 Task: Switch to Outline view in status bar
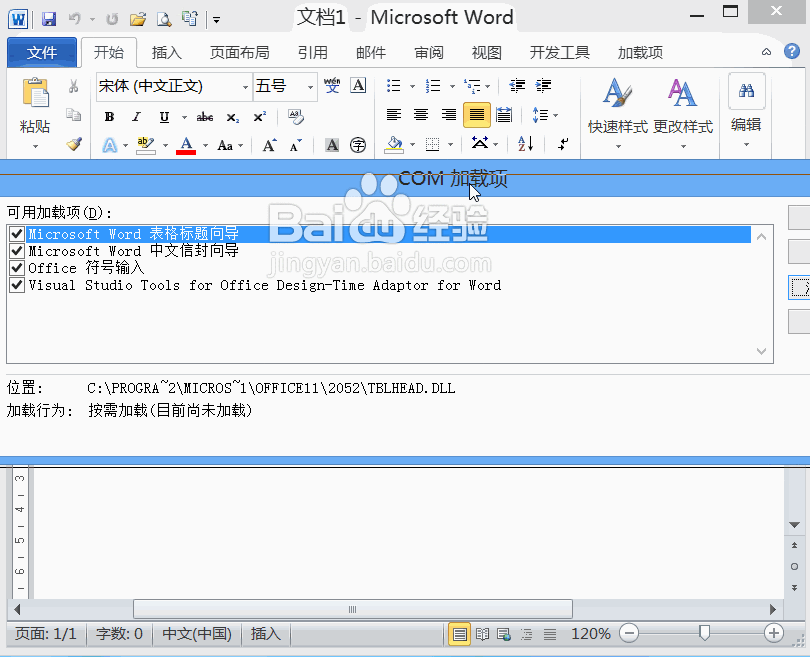point(527,634)
